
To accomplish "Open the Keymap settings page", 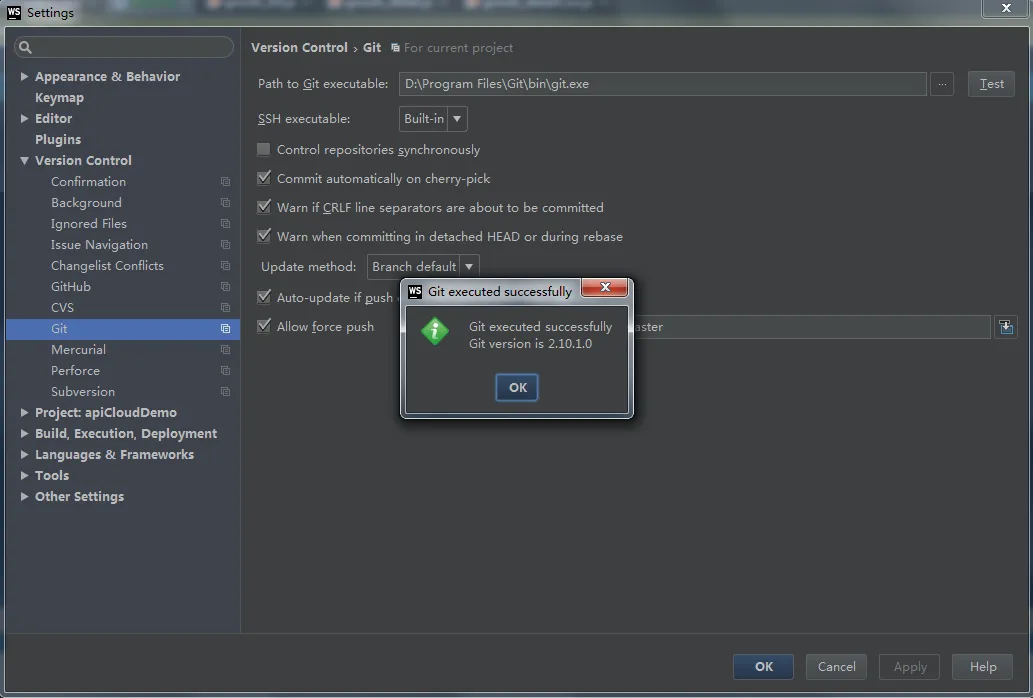I will pyautogui.click(x=59, y=97).
